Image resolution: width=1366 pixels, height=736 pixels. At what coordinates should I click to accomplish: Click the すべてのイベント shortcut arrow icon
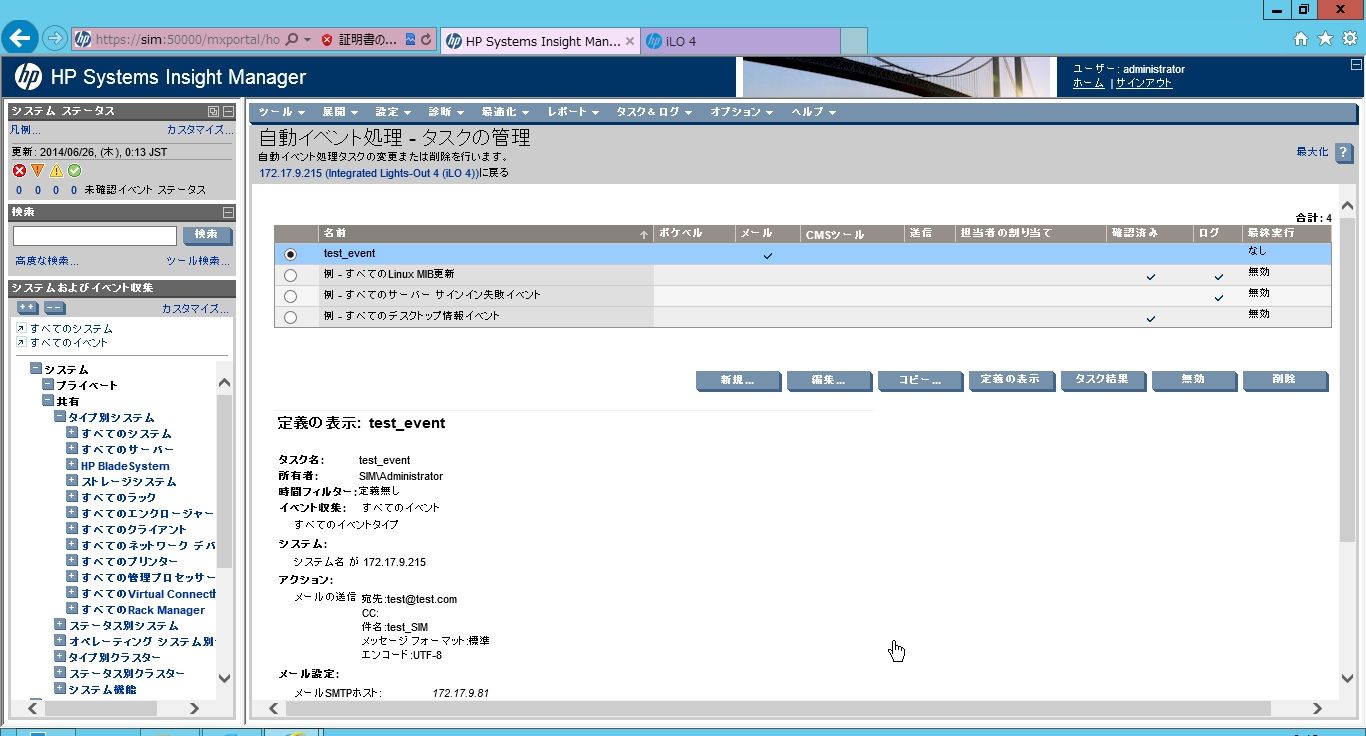click(x=21, y=342)
